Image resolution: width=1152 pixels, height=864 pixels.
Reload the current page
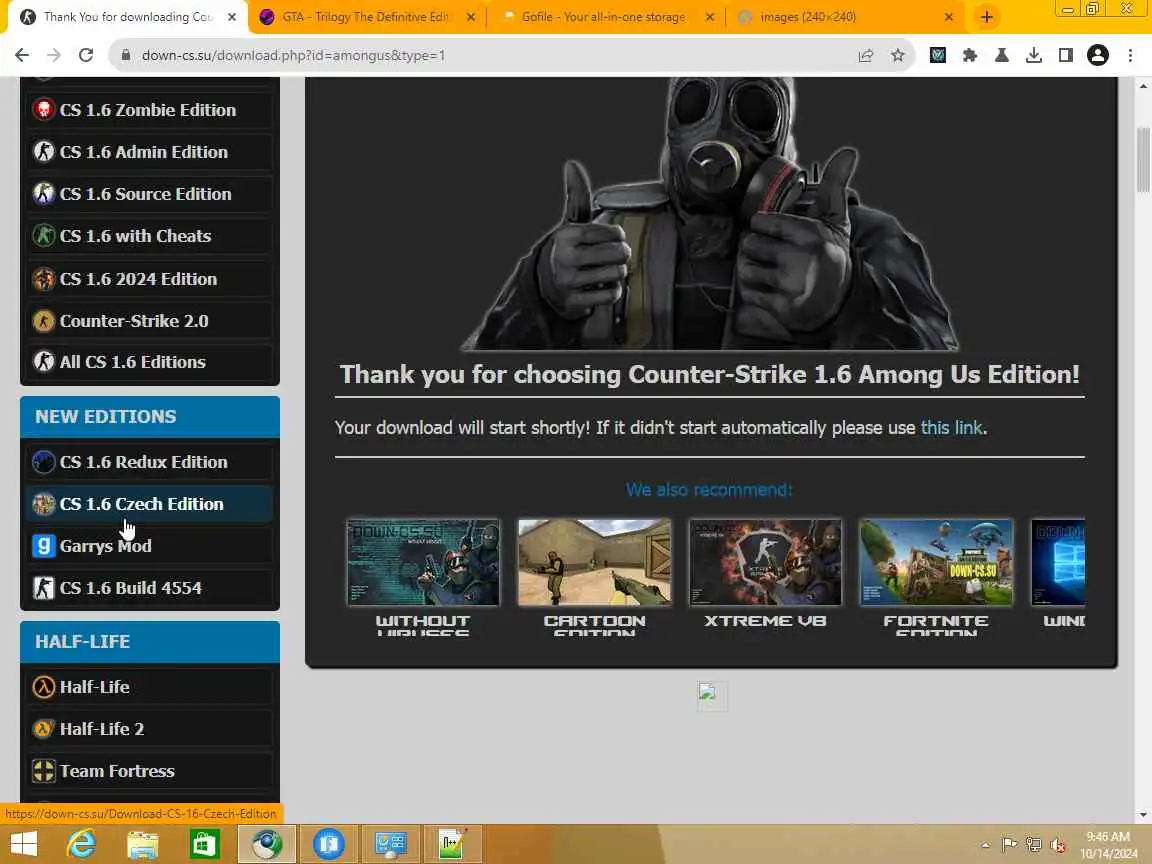click(86, 55)
